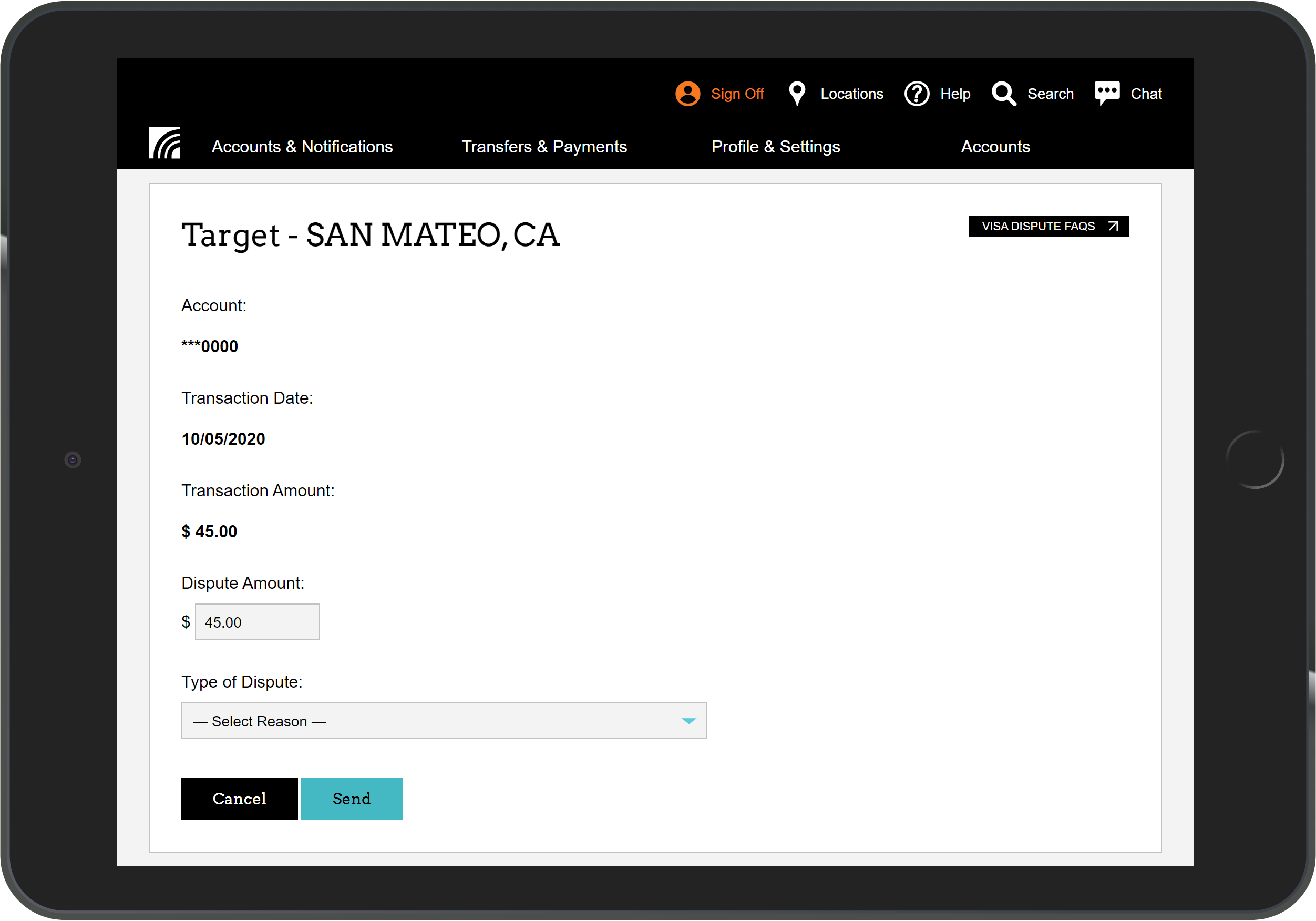Cancel the dispute form
The width and height of the screenshot is (1316, 921).
[239, 799]
